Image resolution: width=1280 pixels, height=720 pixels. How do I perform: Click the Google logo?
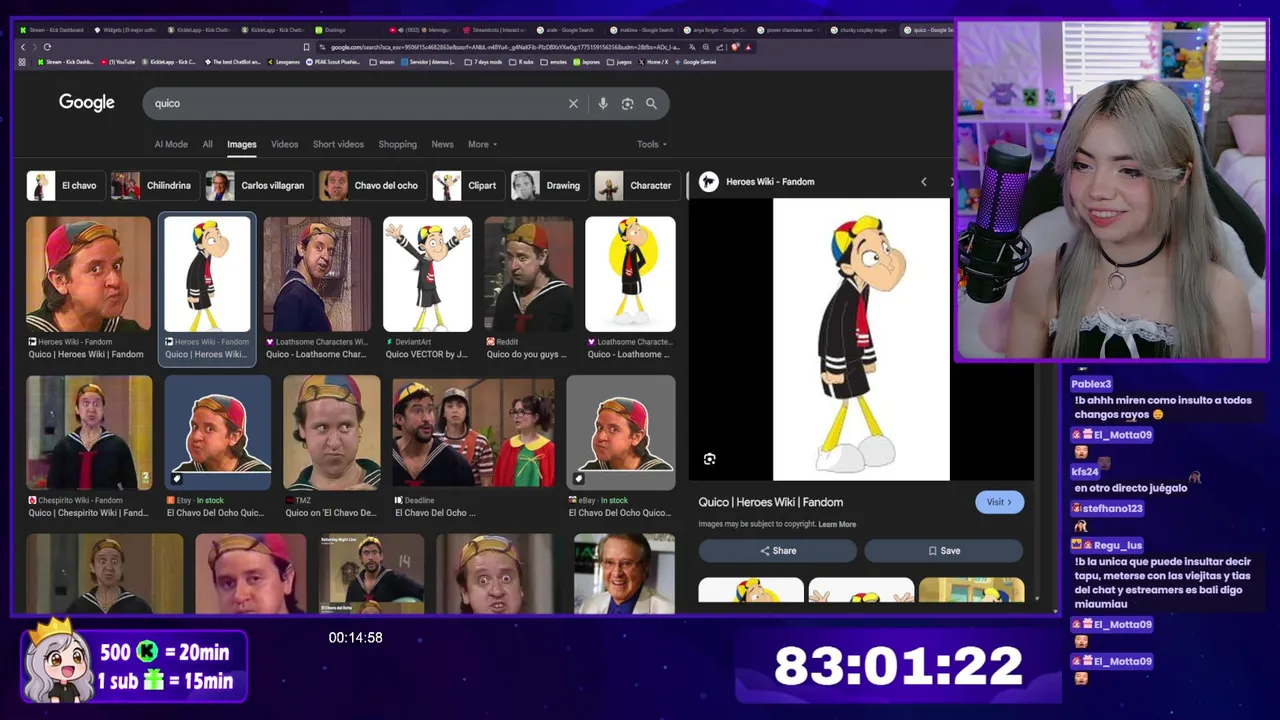click(86, 103)
